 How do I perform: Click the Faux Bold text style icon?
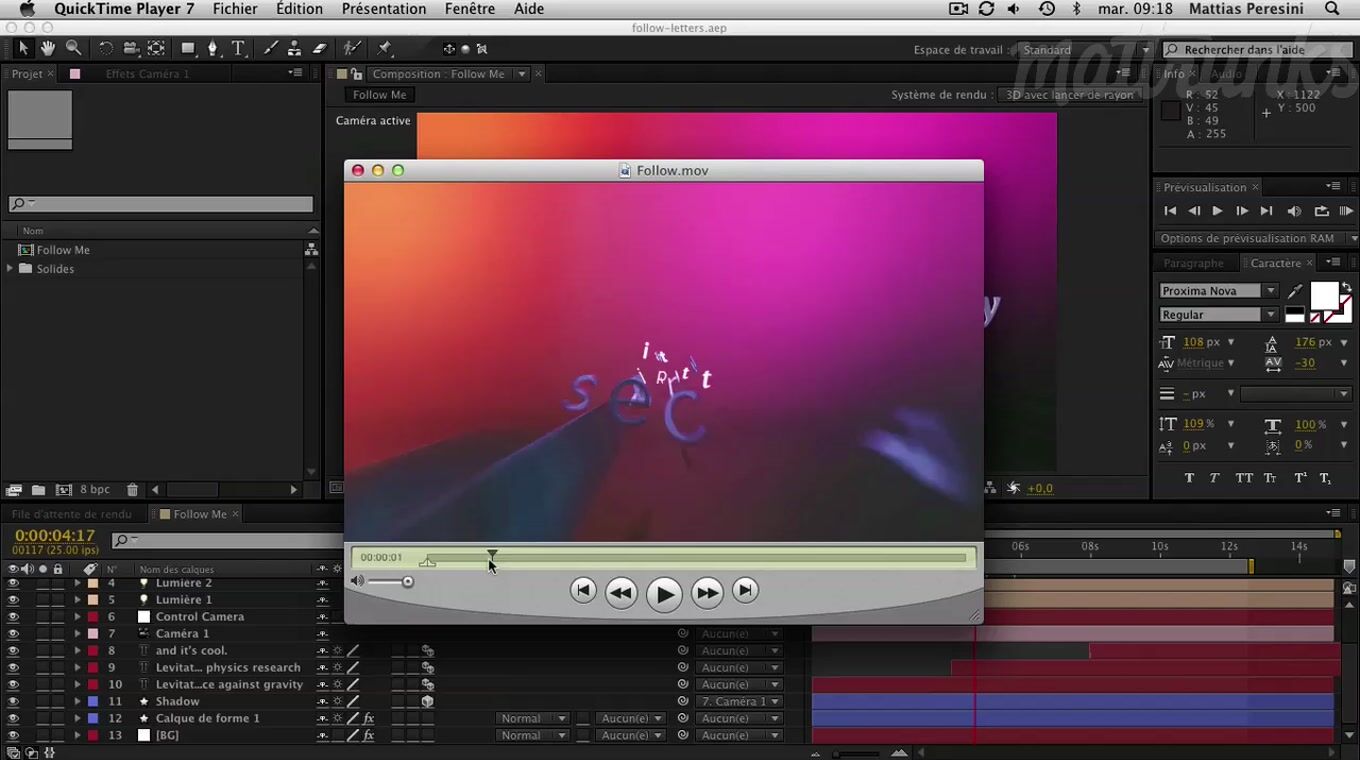(1189, 478)
